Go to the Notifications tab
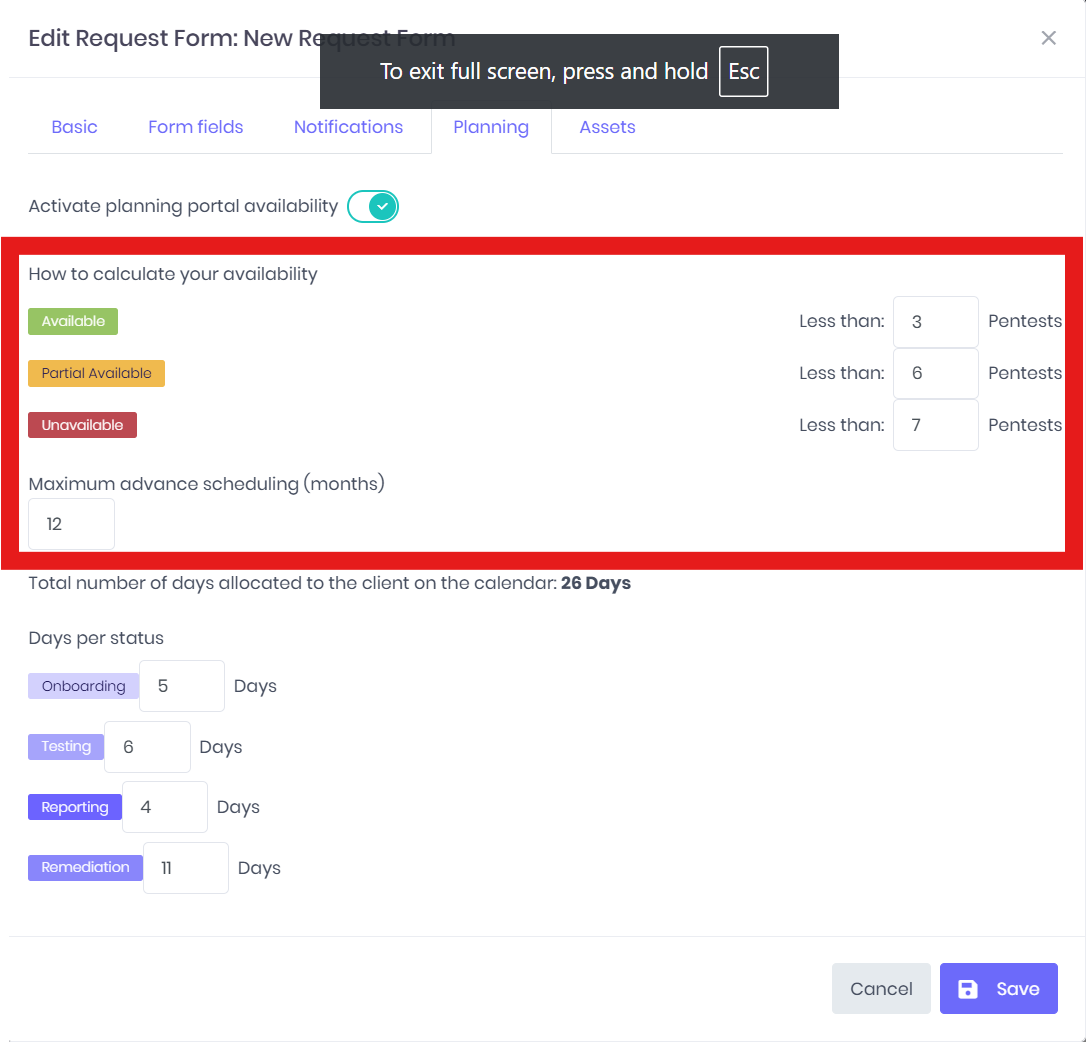Image resolution: width=1086 pixels, height=1042 pixels. point(348,127)
